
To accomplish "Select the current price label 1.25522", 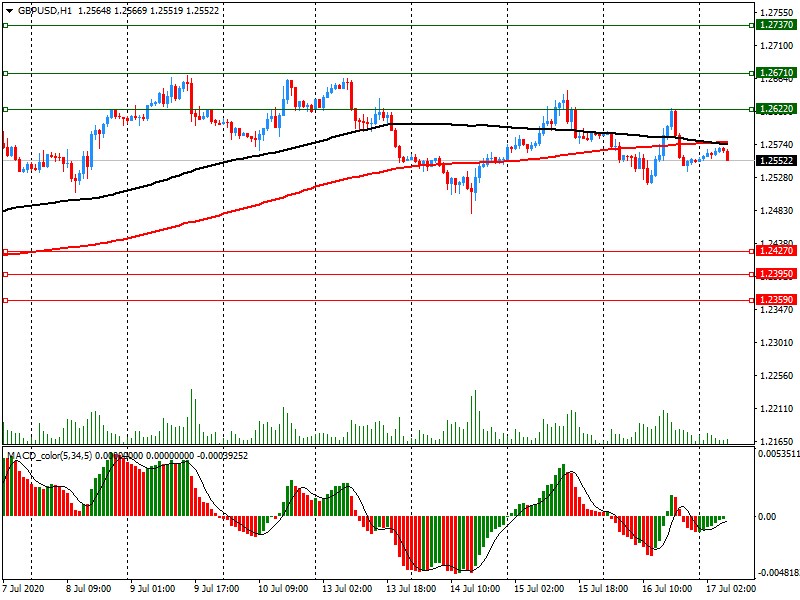I will 776,160.
